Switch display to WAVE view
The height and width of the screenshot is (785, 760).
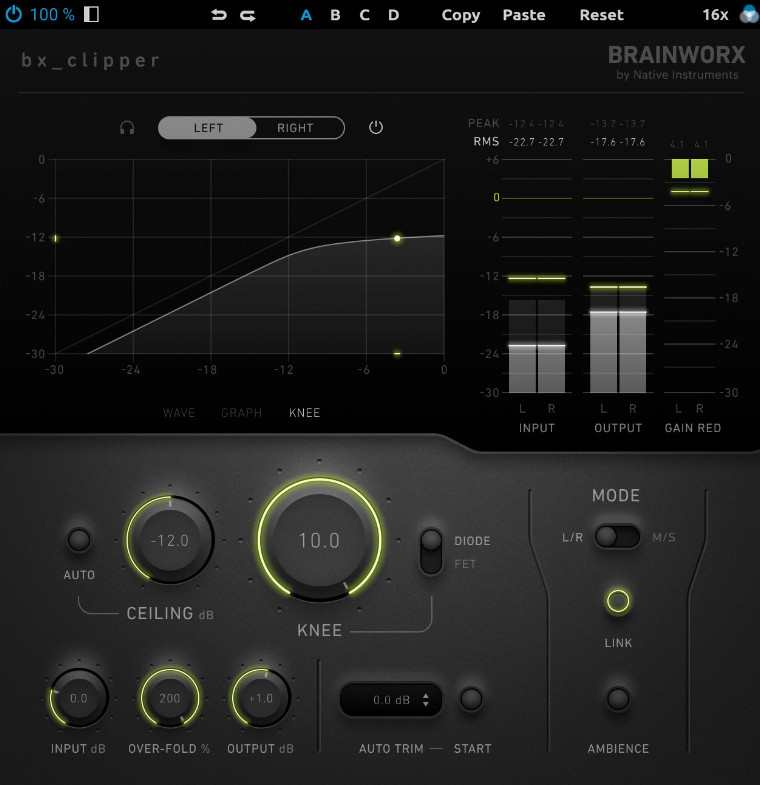coord(179,413)
